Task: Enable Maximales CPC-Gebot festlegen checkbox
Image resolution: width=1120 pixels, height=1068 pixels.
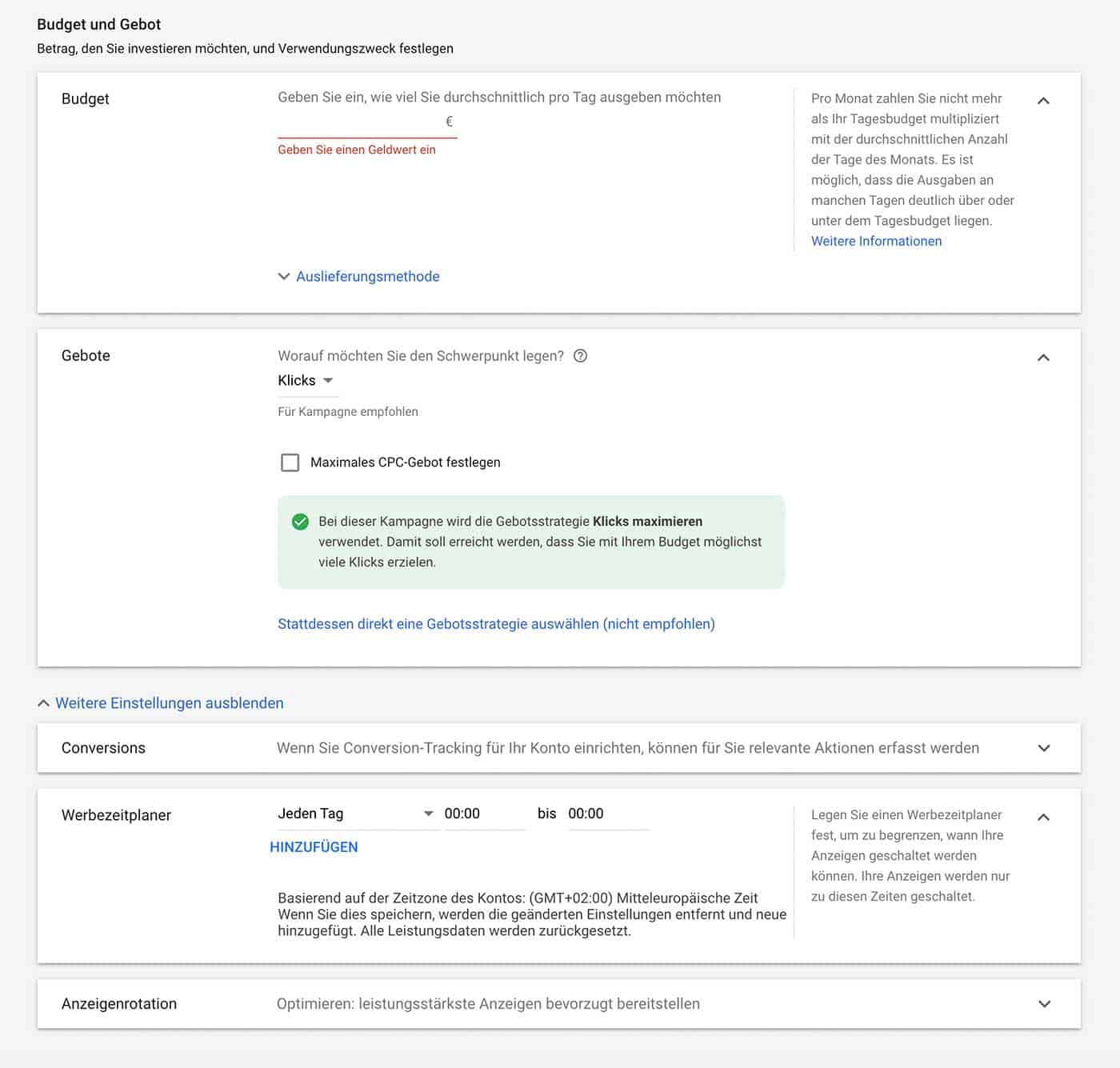Action: (290, 462)
